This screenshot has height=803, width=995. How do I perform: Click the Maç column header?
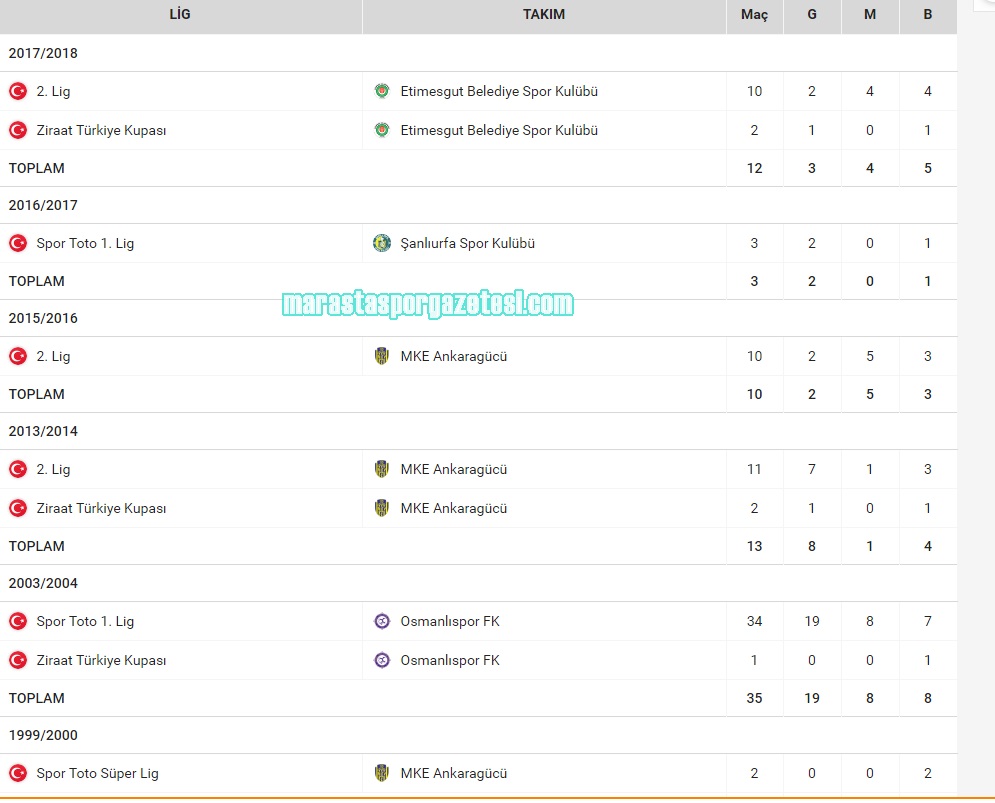754,15
